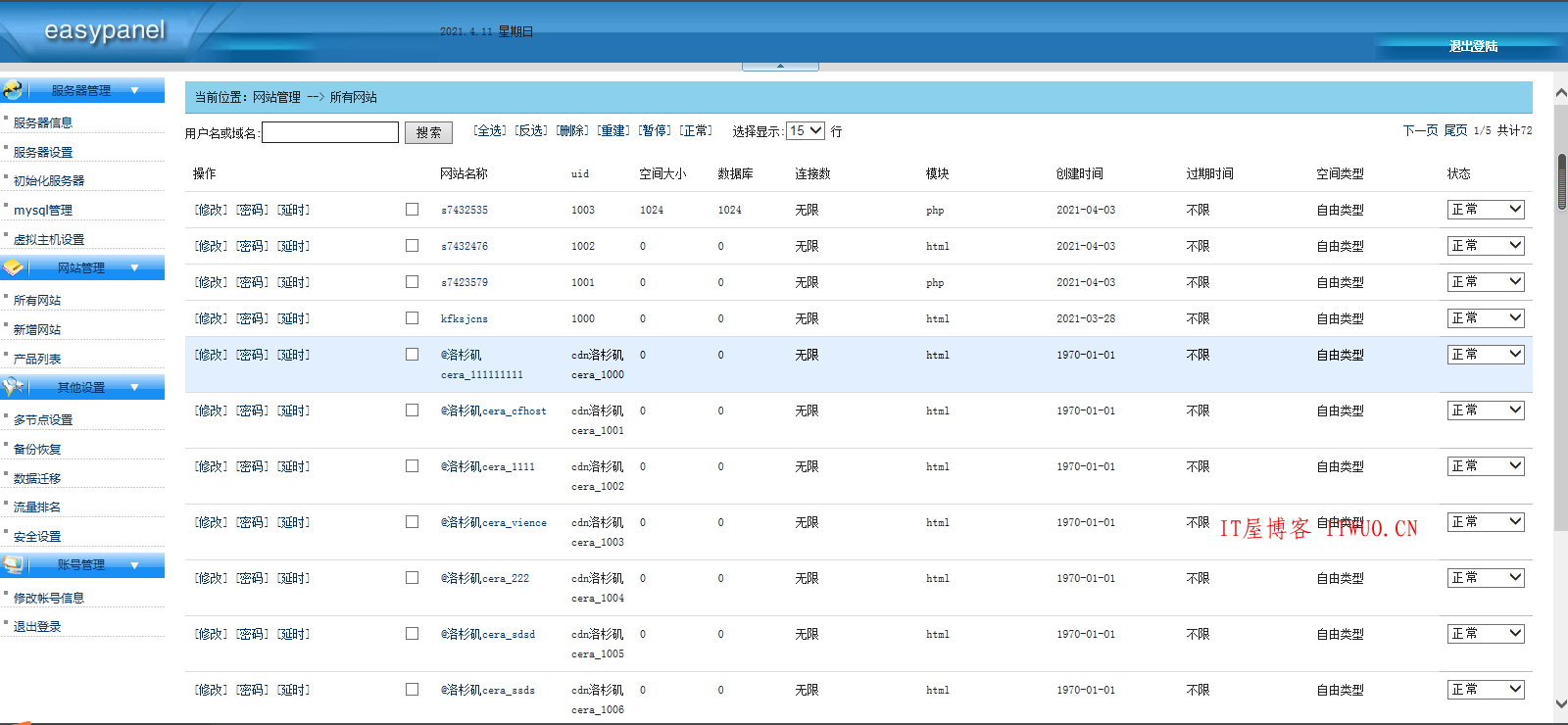1568x725 pixels.
Task: Click 密码 for s7432476 row
Action: [x=252, y=246]
